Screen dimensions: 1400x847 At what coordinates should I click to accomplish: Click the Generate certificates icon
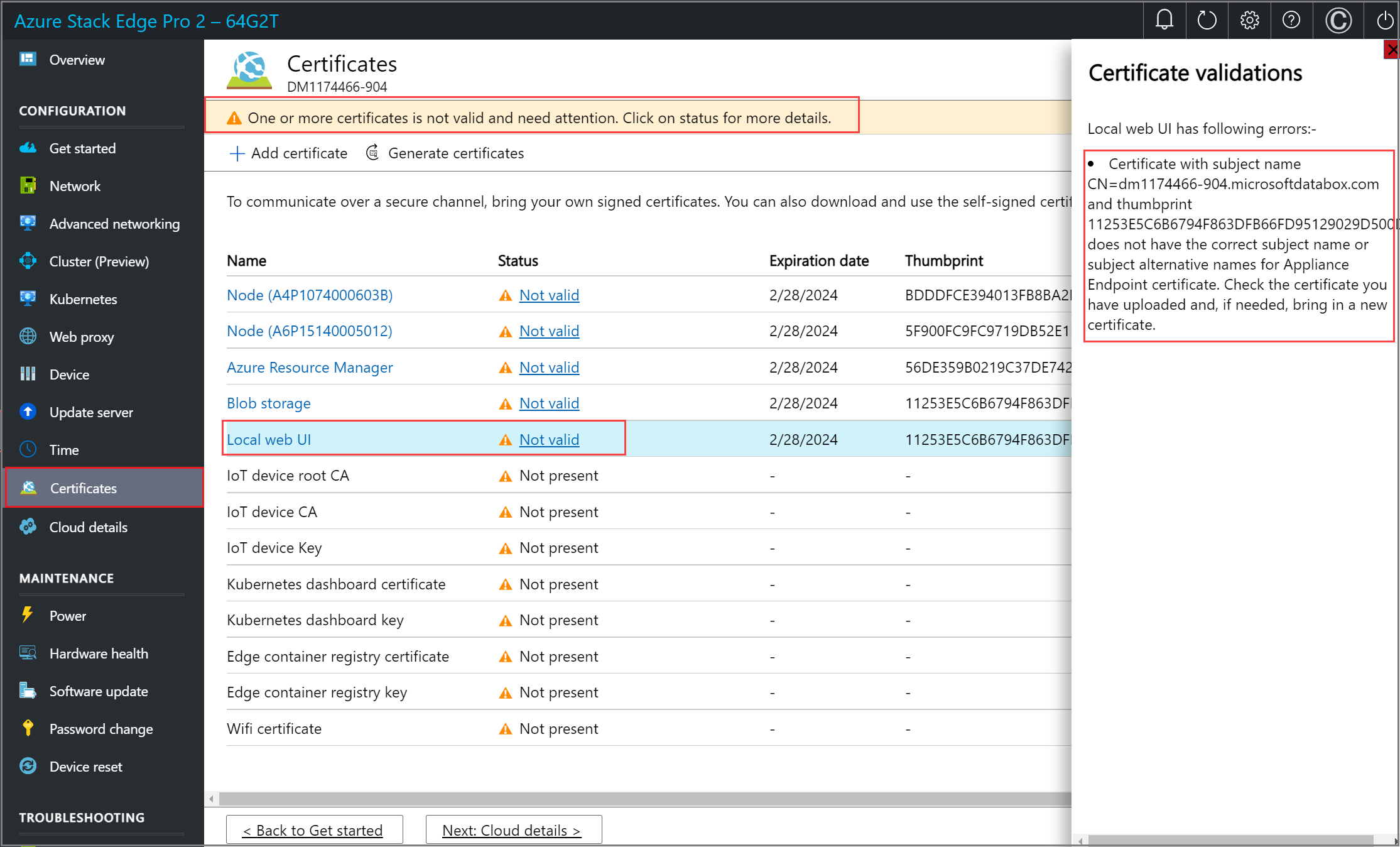[372, 153]
